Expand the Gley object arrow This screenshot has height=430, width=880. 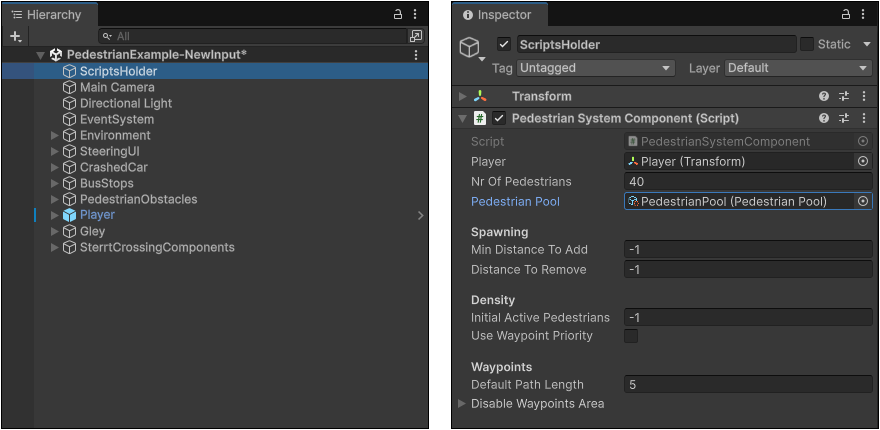54,231
